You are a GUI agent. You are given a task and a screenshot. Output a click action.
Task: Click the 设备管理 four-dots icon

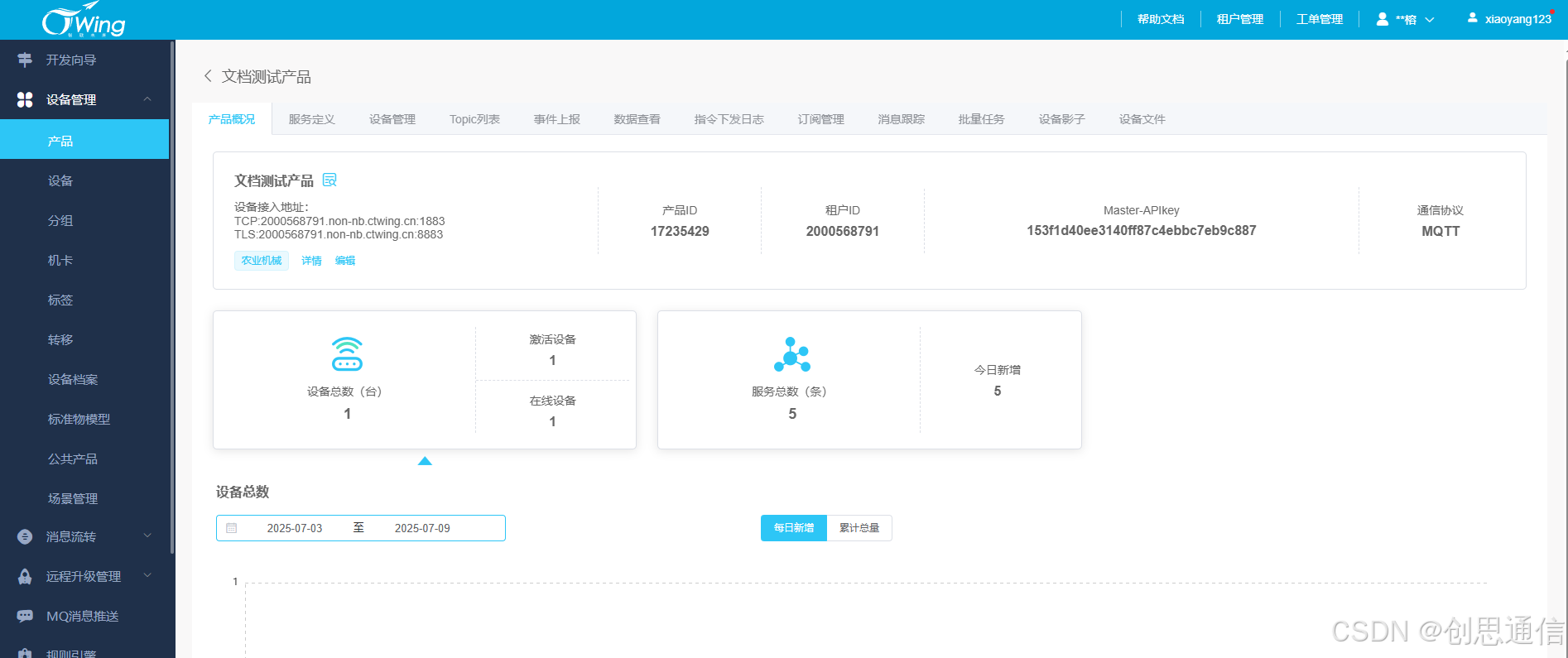25,99
